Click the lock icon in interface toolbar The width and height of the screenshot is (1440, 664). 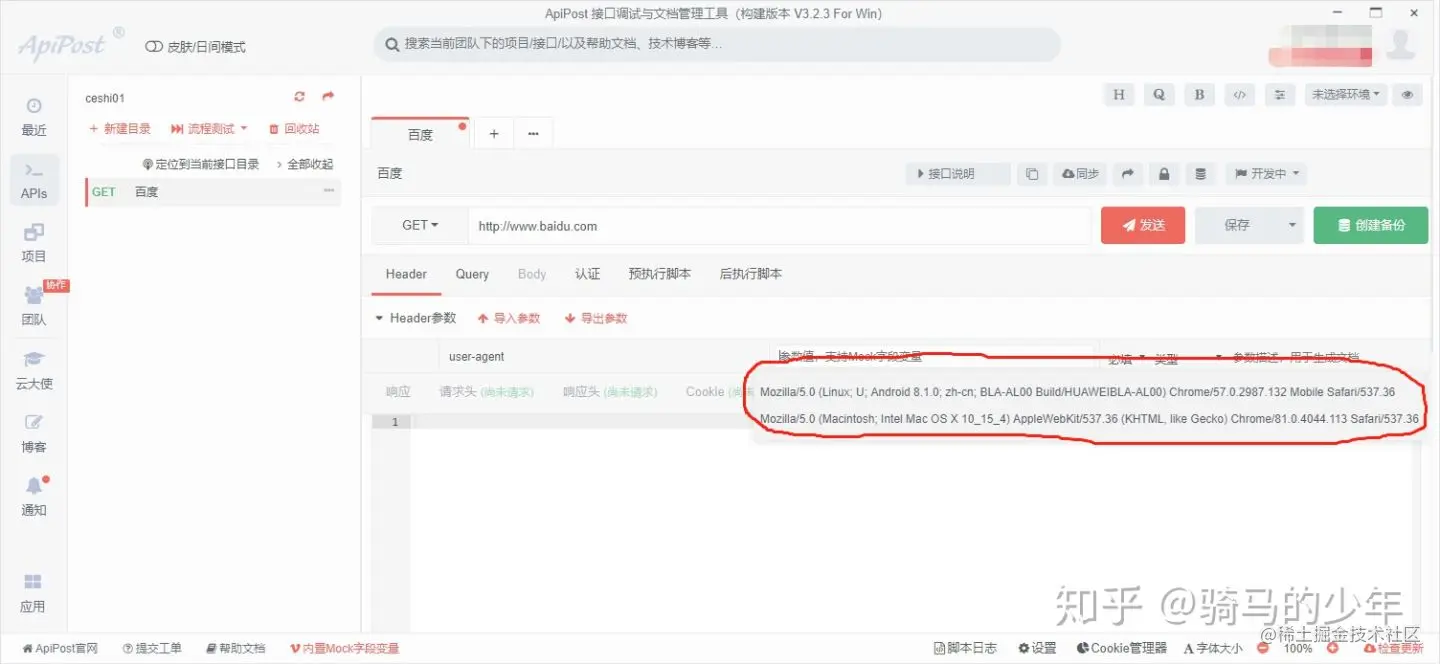point(1164,174)
